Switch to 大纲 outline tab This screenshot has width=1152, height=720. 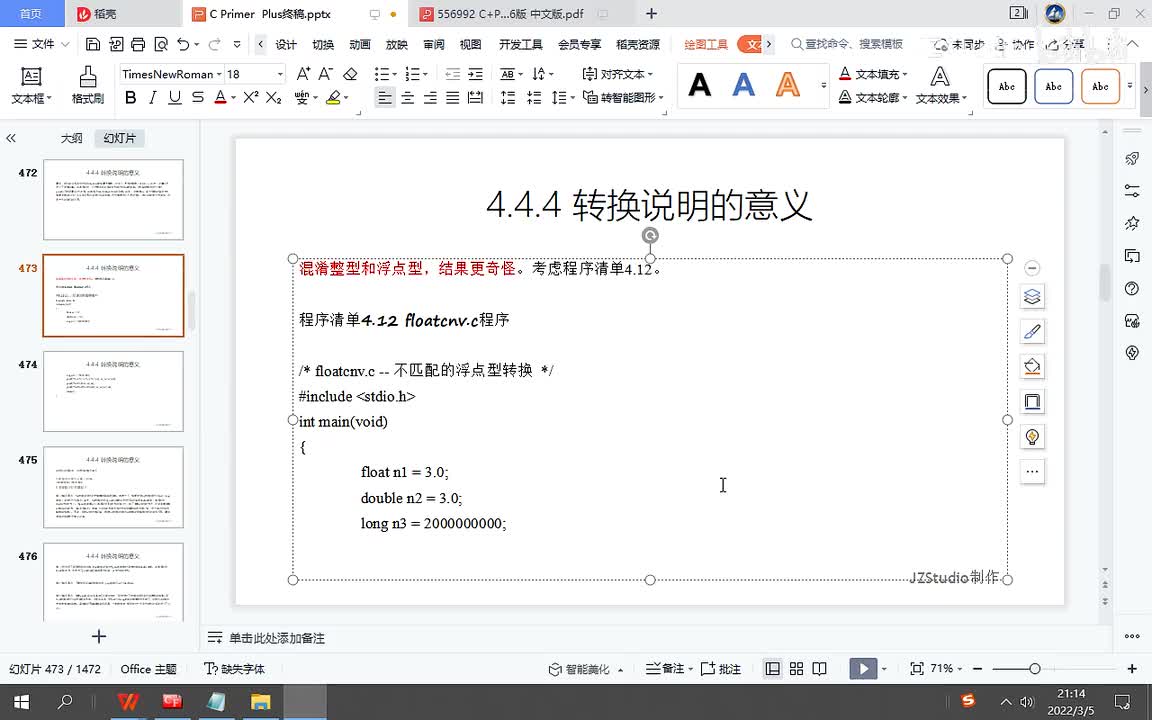click(x=71, y=138)
